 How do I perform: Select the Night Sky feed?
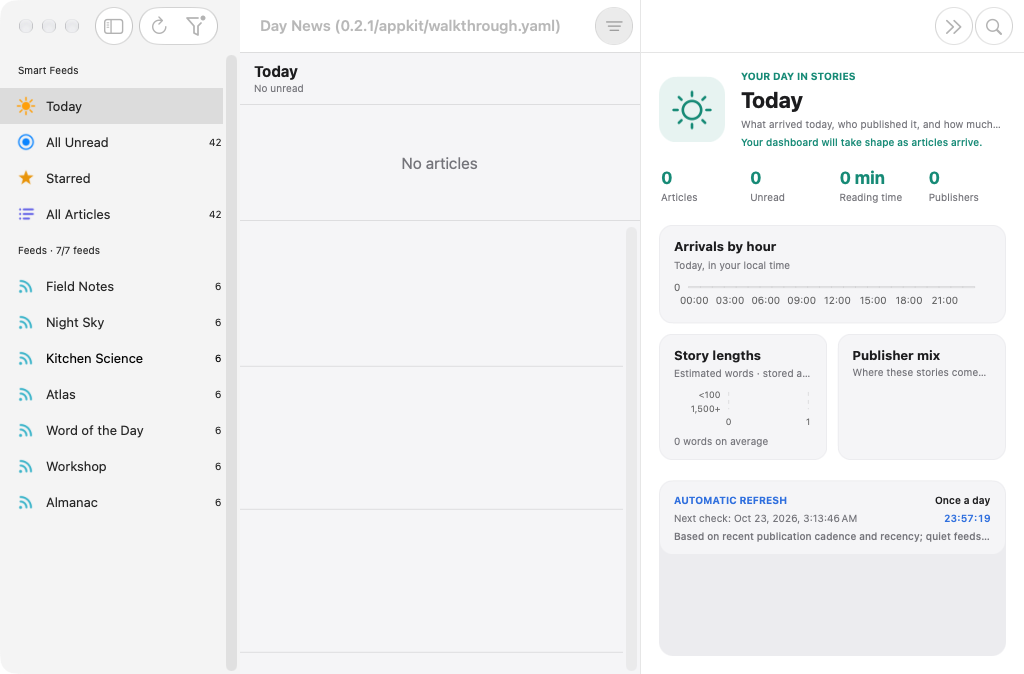click(112, 322)
